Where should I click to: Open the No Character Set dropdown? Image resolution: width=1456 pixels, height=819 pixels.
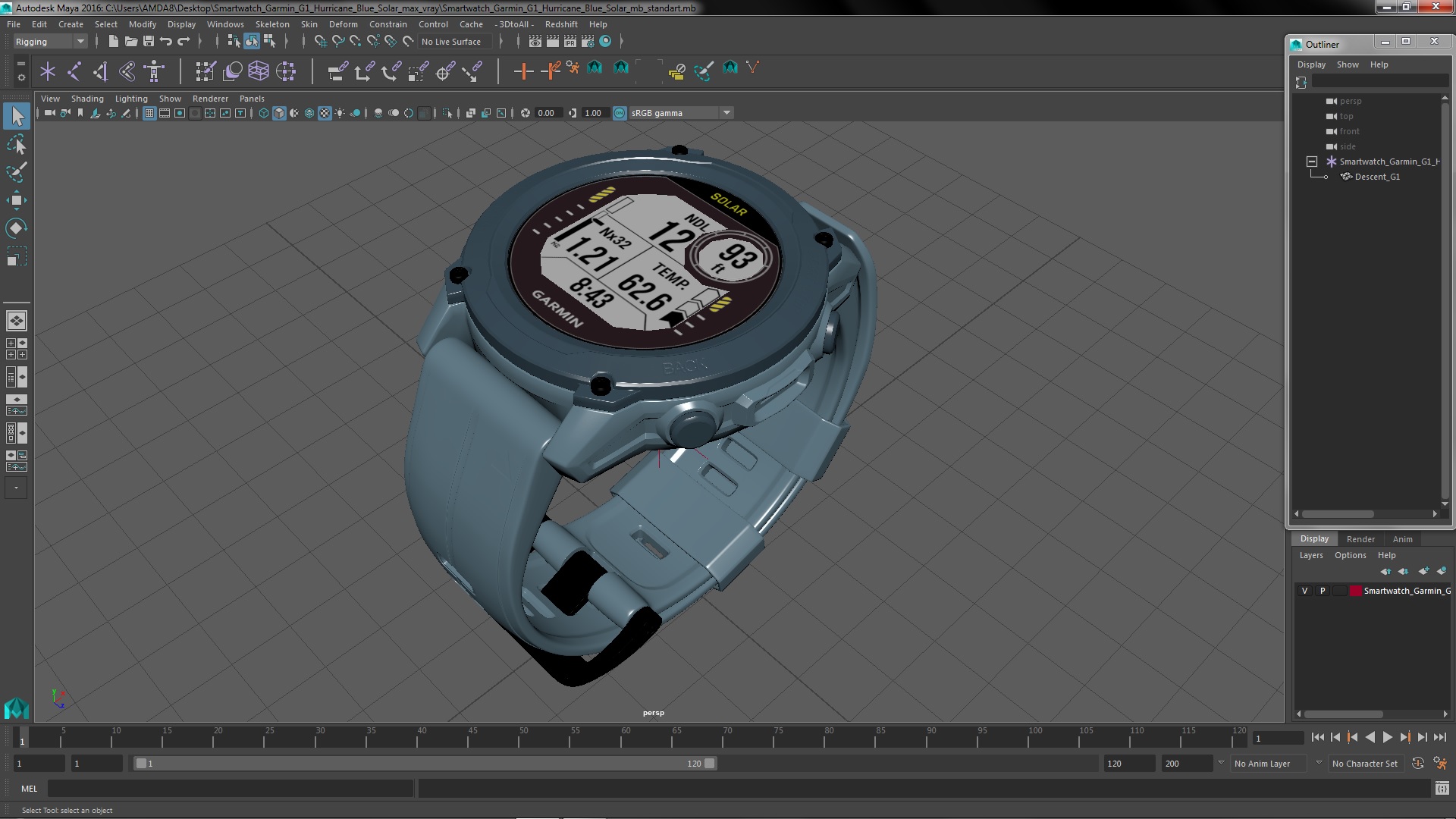[1365, 764]
